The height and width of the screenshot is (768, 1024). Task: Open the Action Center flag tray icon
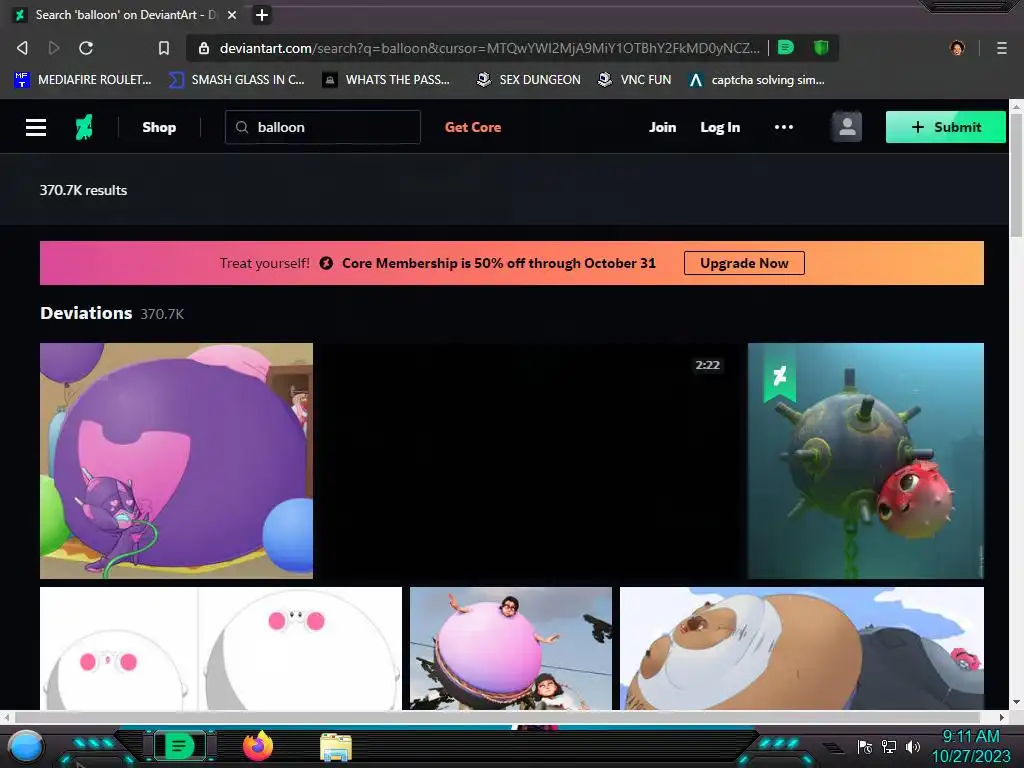865,747
